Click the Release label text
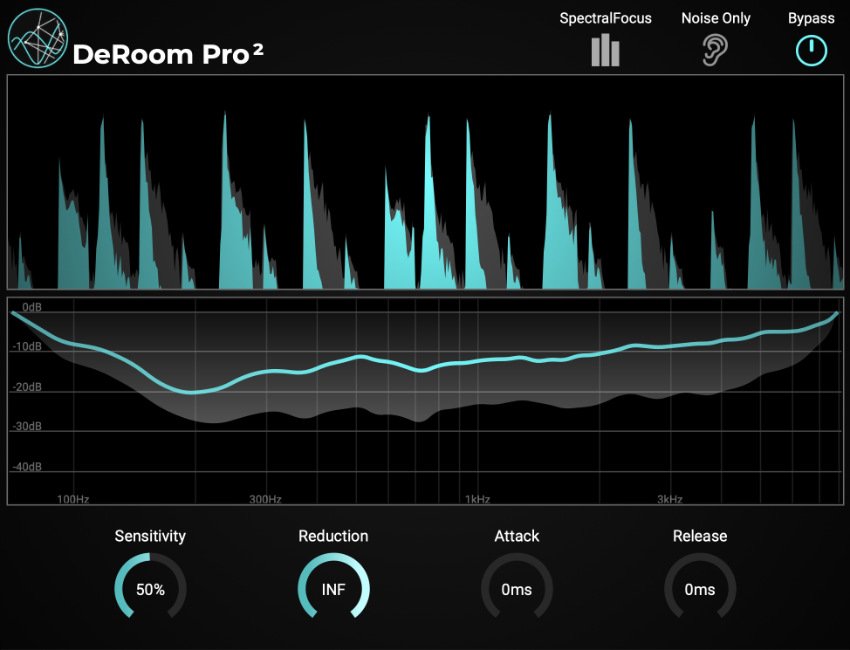The image size is (850, 650). (700, 536)
